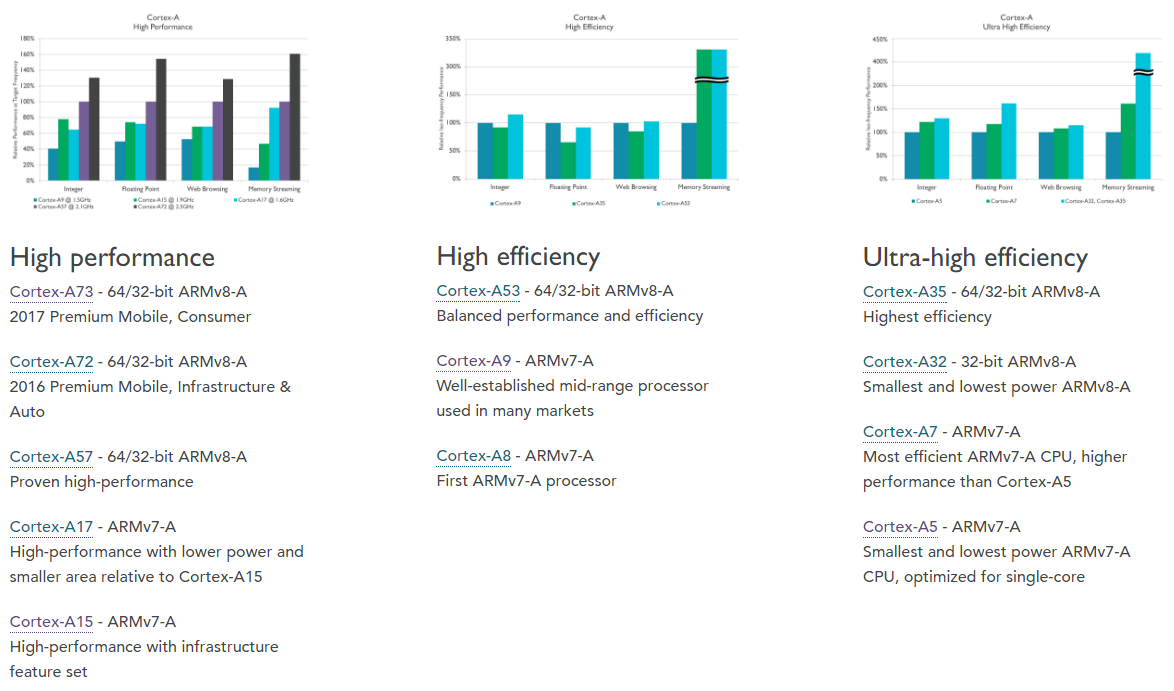
Task: Open the Cortex-A35 link
Action: (x=904, y=292)
